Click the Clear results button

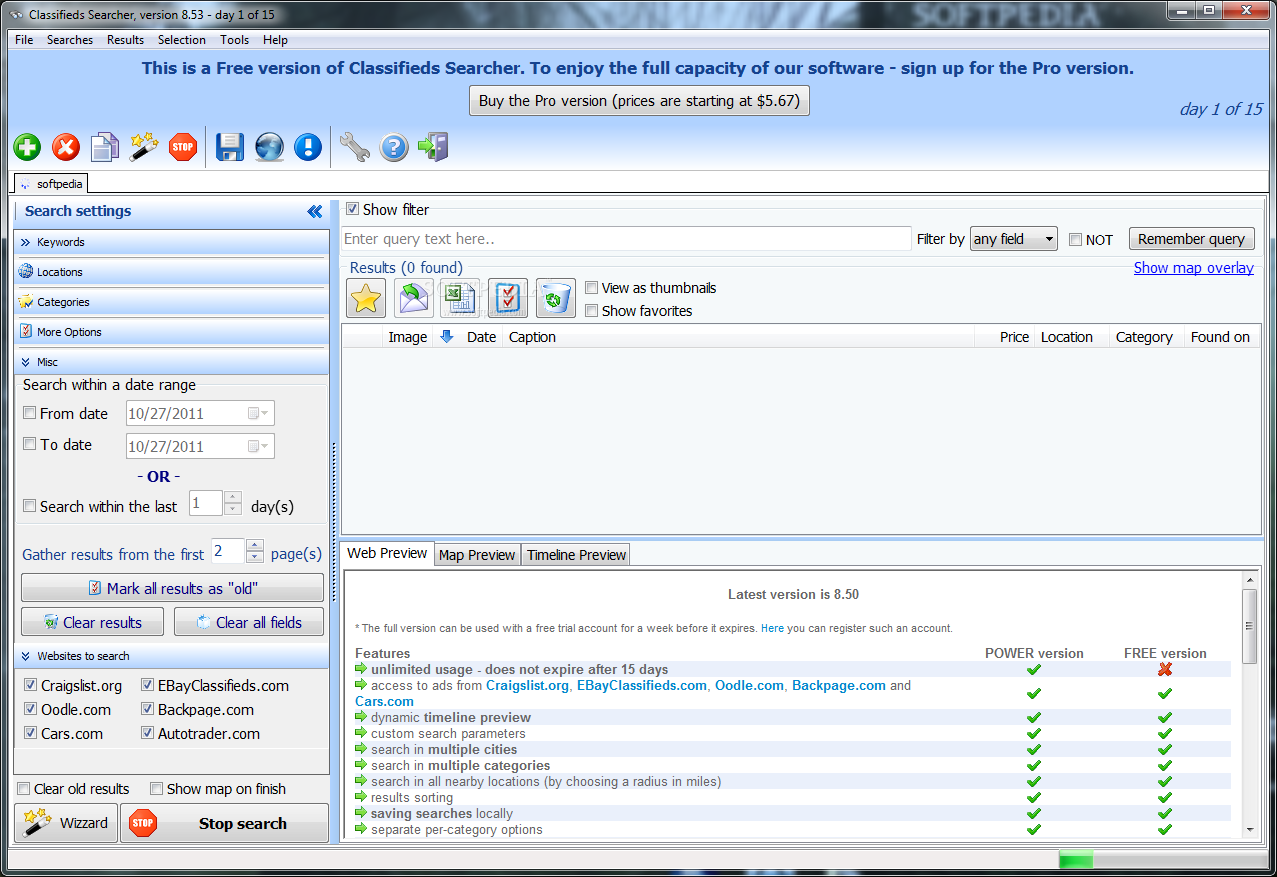tap(93, 622)
